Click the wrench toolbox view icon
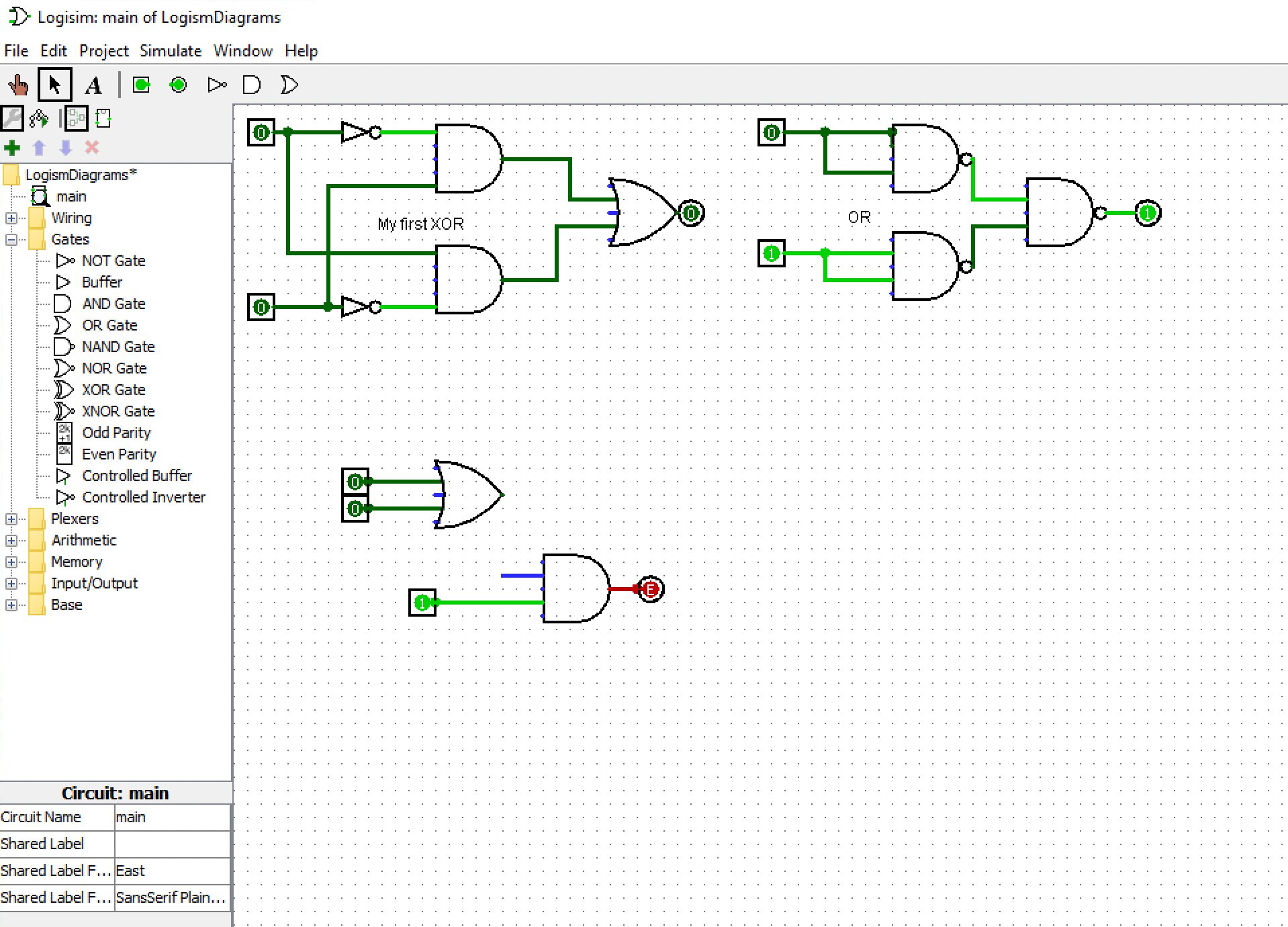1288x927 pixels. pos(12,119)
